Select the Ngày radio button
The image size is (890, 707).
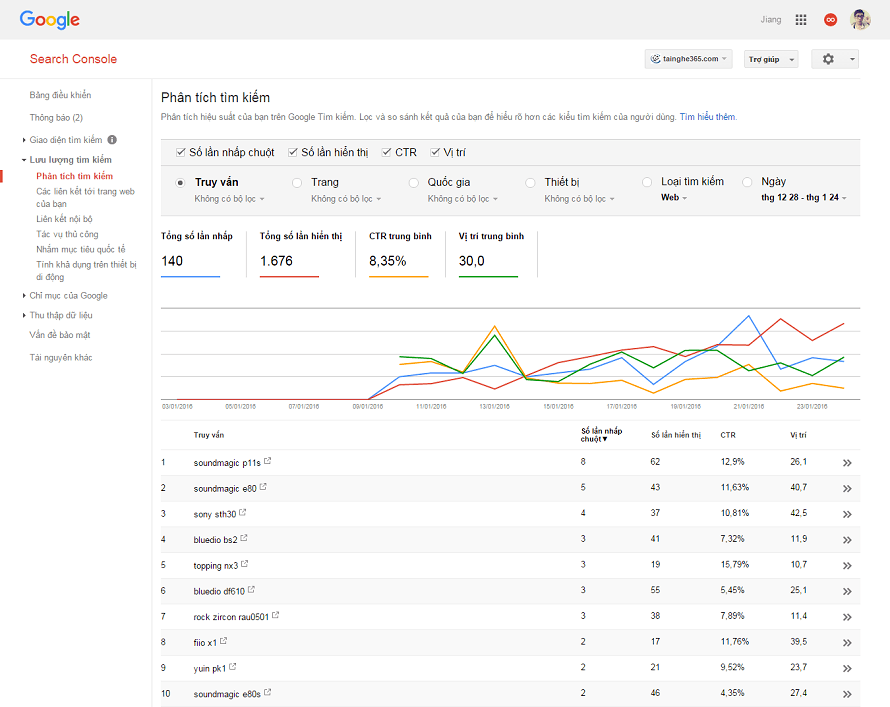(747, 182)
